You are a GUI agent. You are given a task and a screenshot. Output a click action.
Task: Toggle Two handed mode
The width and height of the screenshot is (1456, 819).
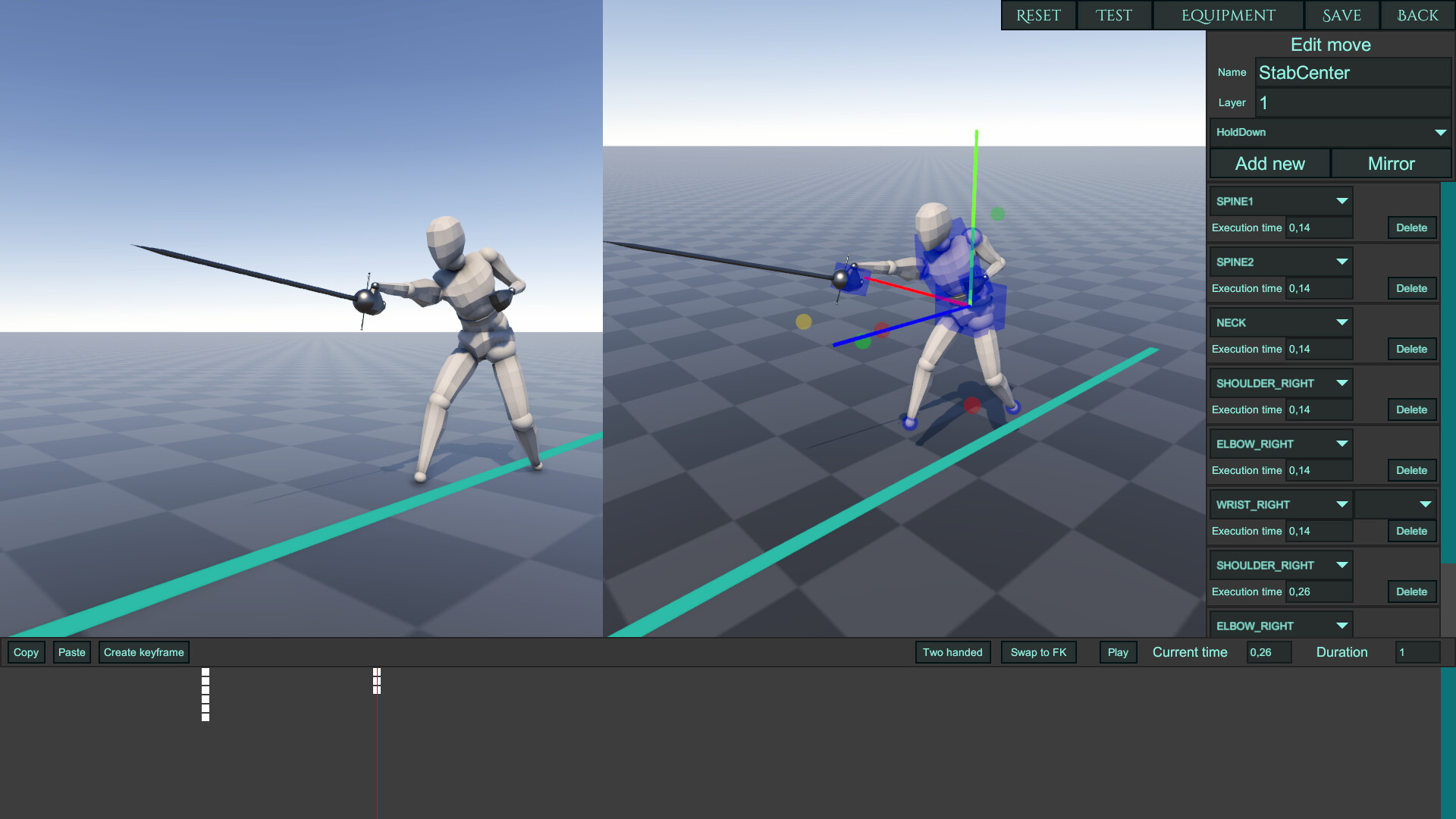tap(953, 652)
